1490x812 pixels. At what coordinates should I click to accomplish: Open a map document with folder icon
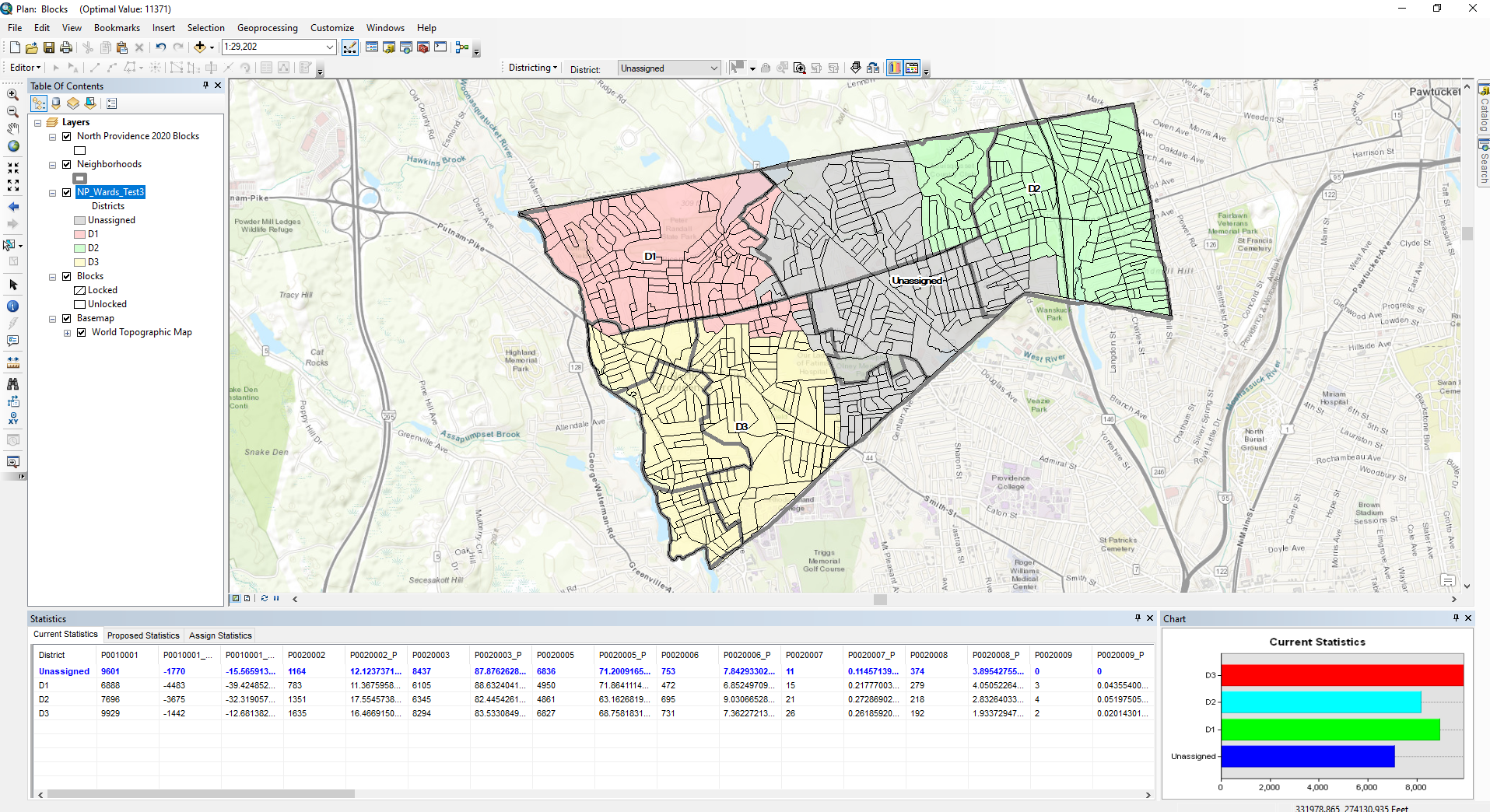[x=32, y=47]
